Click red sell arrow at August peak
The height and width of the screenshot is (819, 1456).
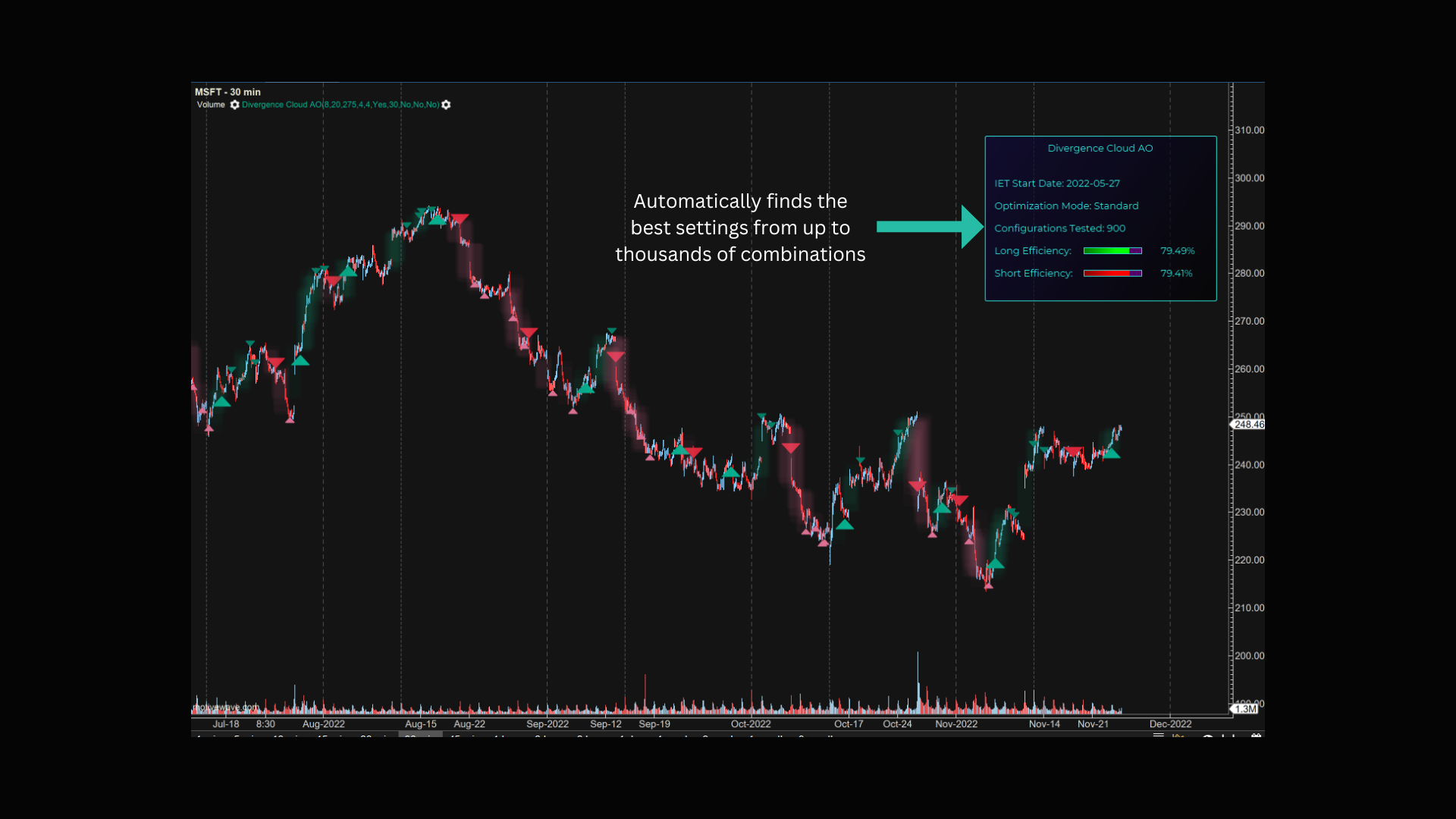click(x=460, y=218)
